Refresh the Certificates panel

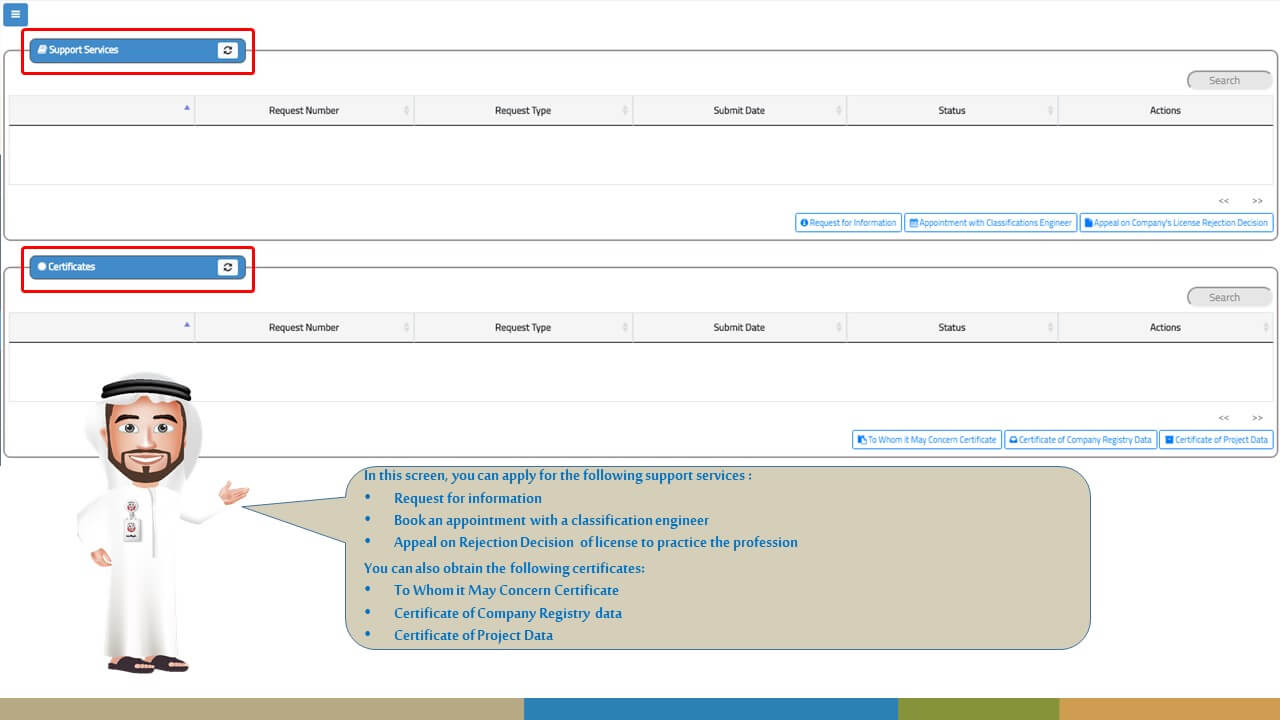pos(228,267)
